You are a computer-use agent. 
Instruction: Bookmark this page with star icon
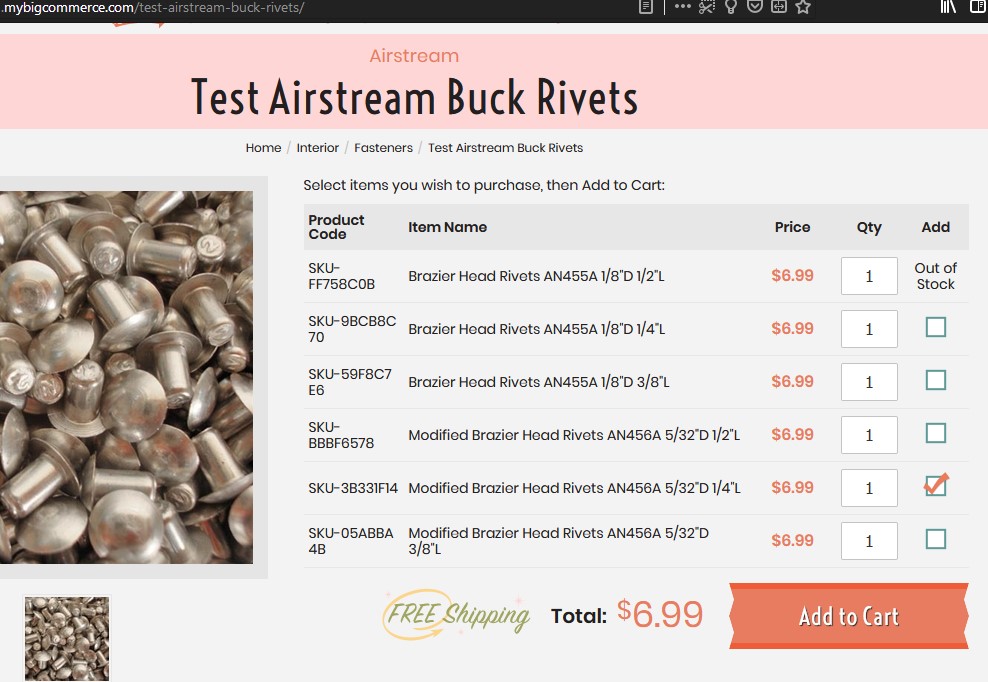803,7
